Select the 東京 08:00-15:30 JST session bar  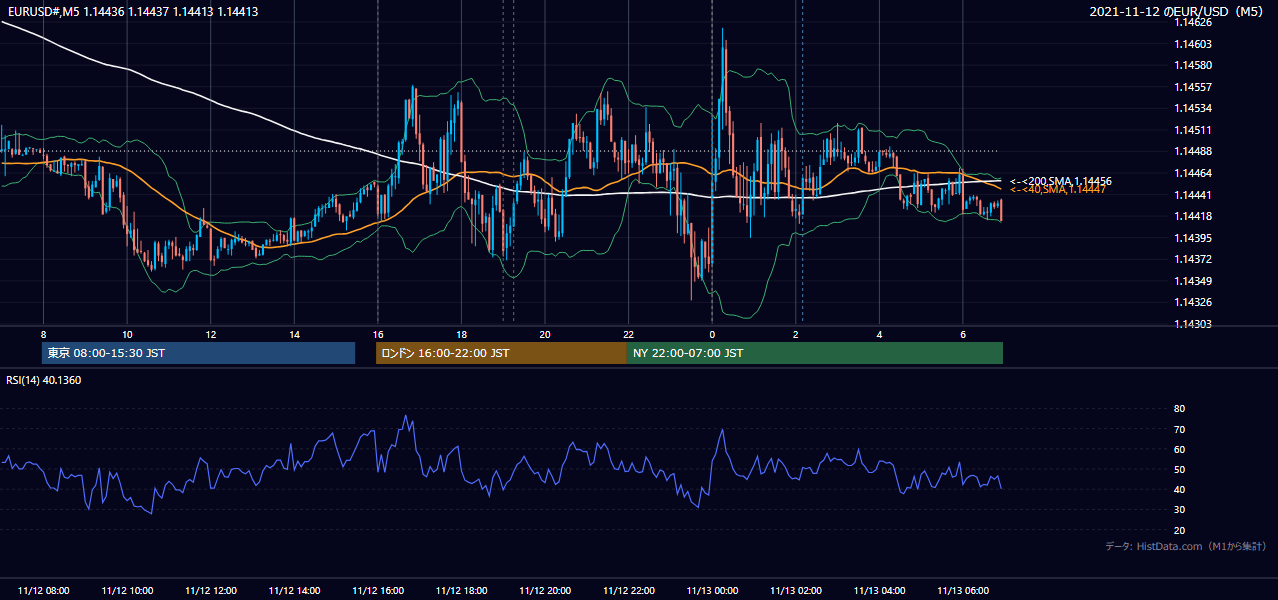point(198,353)
